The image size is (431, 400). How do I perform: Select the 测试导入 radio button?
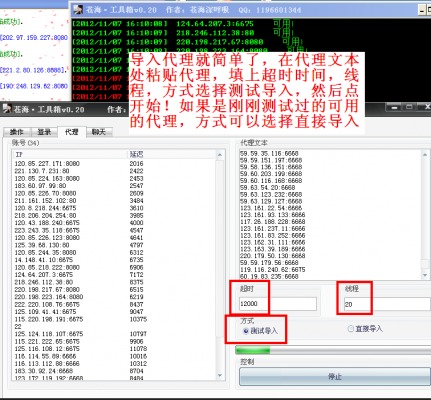click(x=246, y=331)
